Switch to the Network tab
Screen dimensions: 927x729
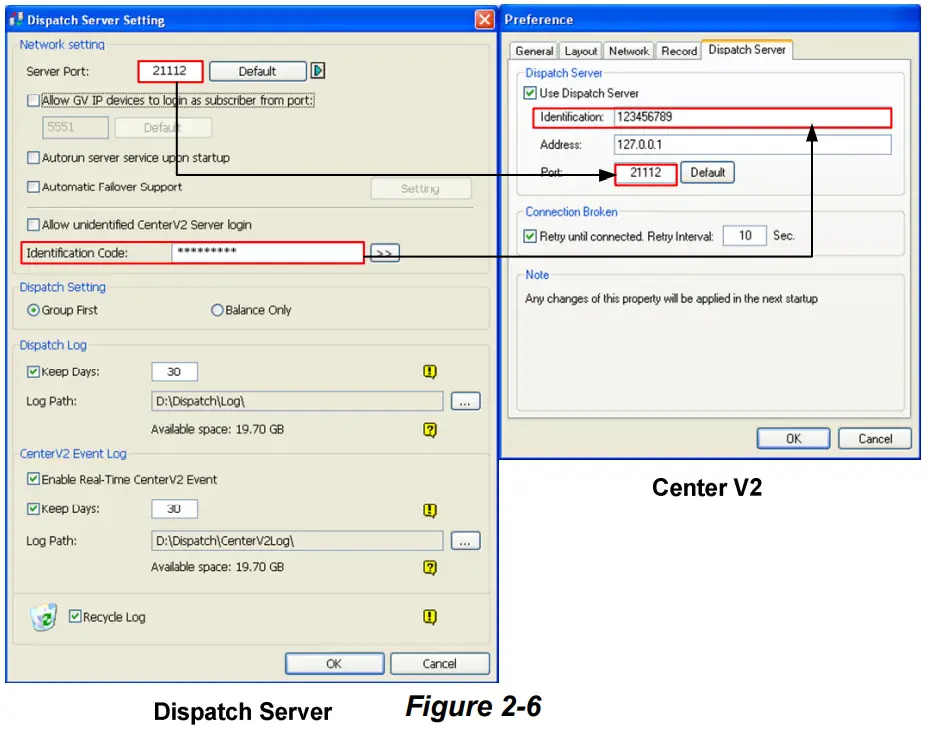pyautogui.click(x=628, y=50)
